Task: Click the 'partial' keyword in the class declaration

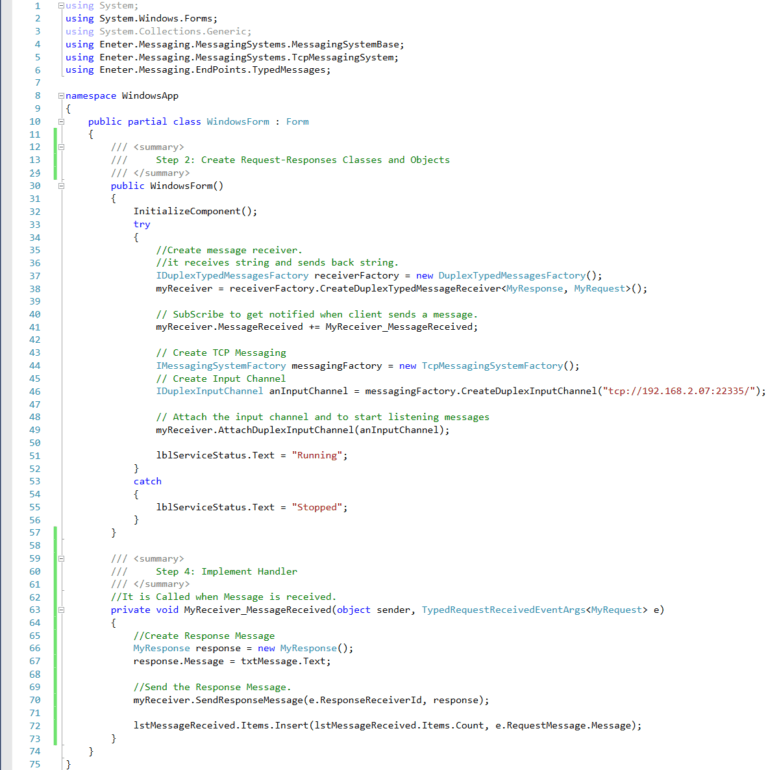Action: pyautogui.click(x=147, y=121)
